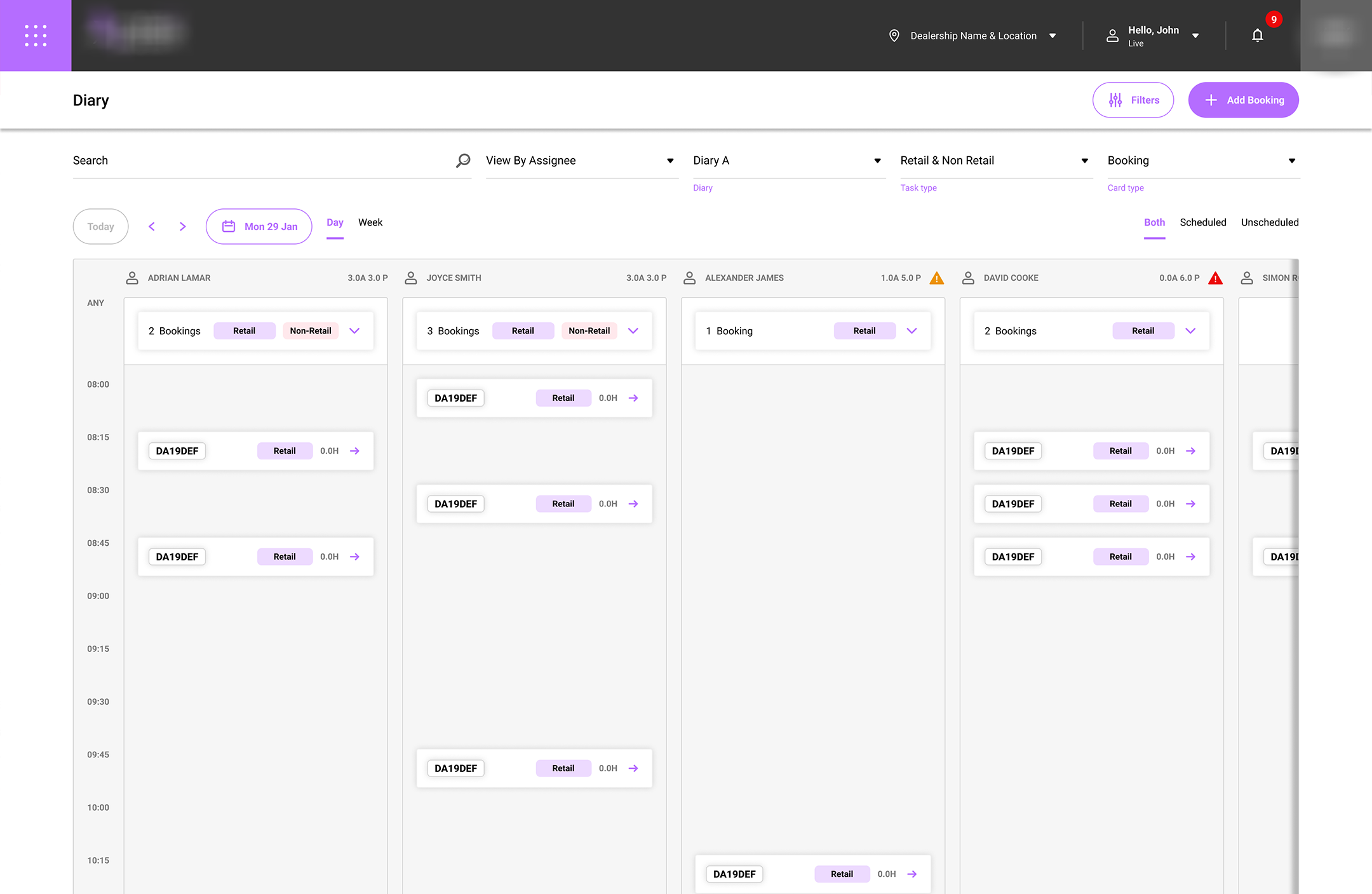
Task: Click the Add Booking button
Action: click(x=1243, y=100)
